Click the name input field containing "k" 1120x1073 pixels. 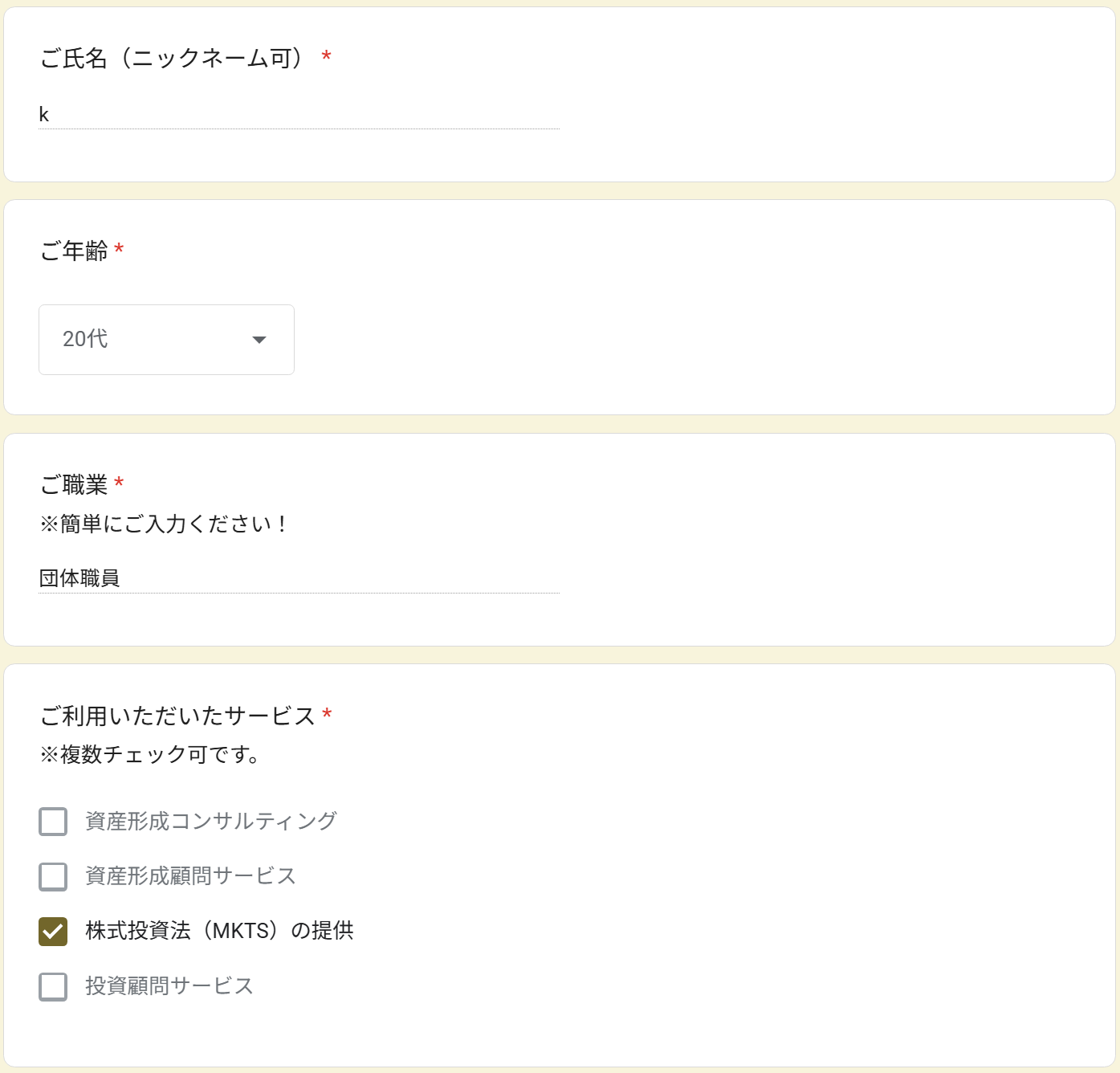point(299,115)
